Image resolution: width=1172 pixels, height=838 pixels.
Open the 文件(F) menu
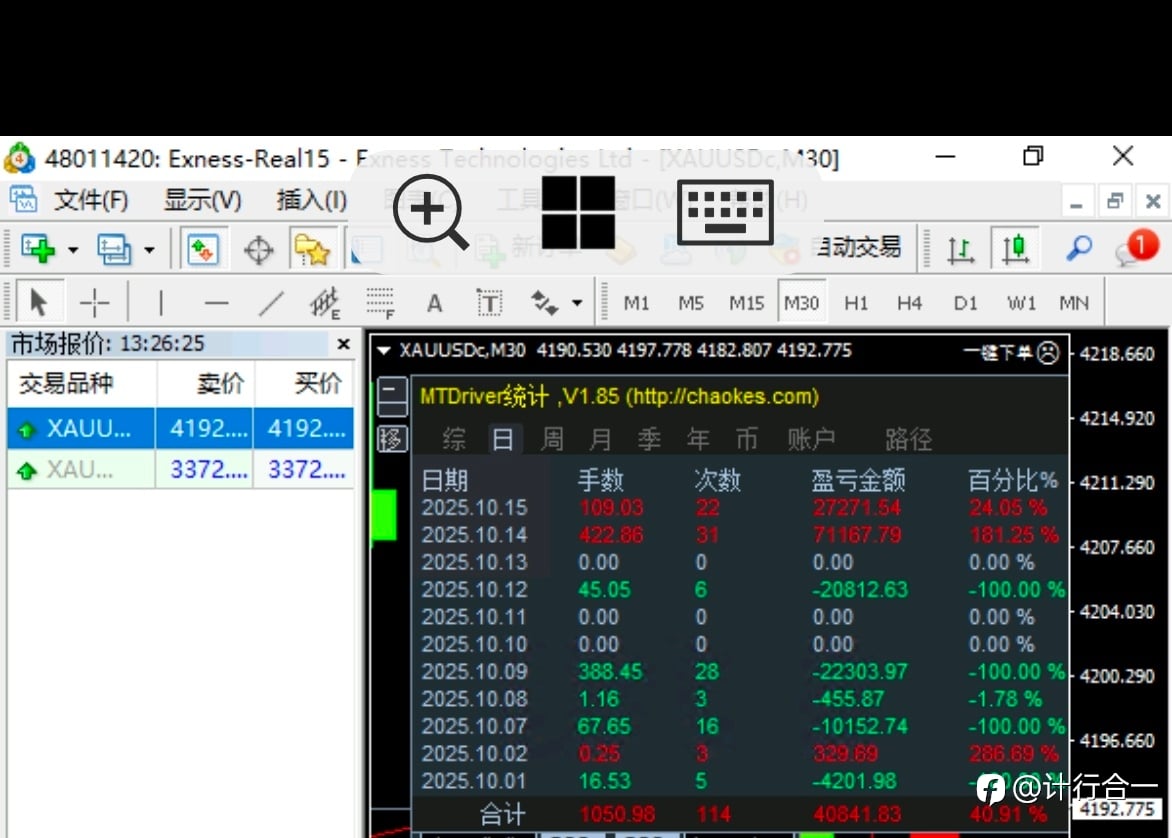point(91,200)
